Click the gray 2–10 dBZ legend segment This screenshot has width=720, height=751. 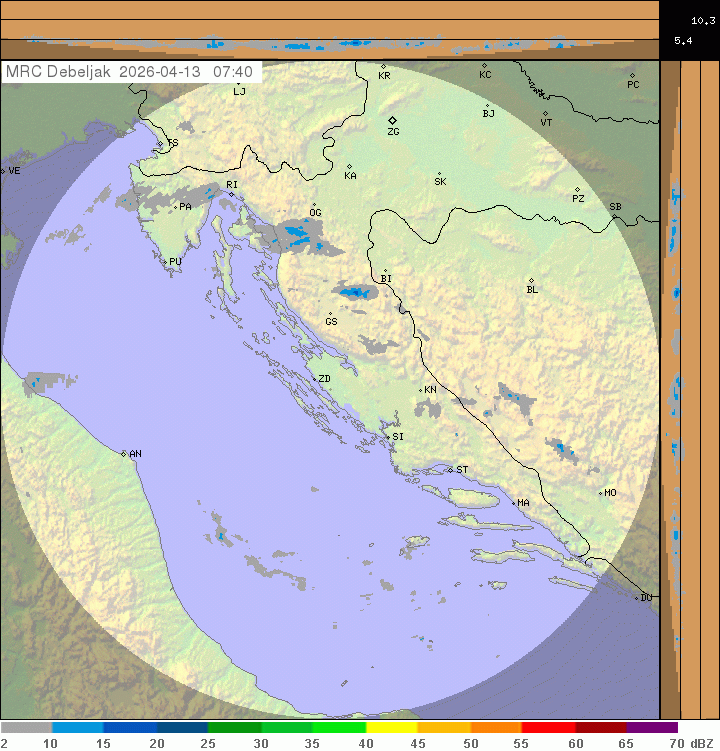(x=26, y=728)
